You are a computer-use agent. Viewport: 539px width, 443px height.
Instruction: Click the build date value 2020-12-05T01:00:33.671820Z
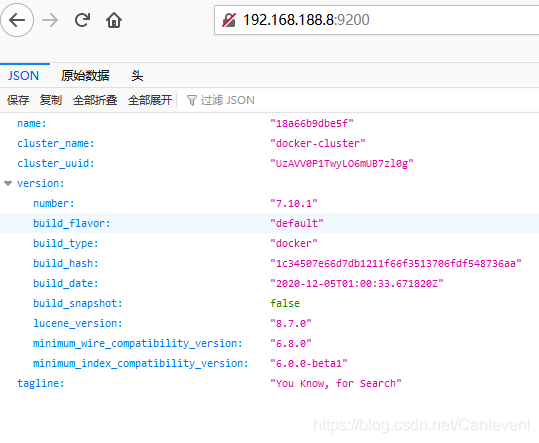point(357,283)
